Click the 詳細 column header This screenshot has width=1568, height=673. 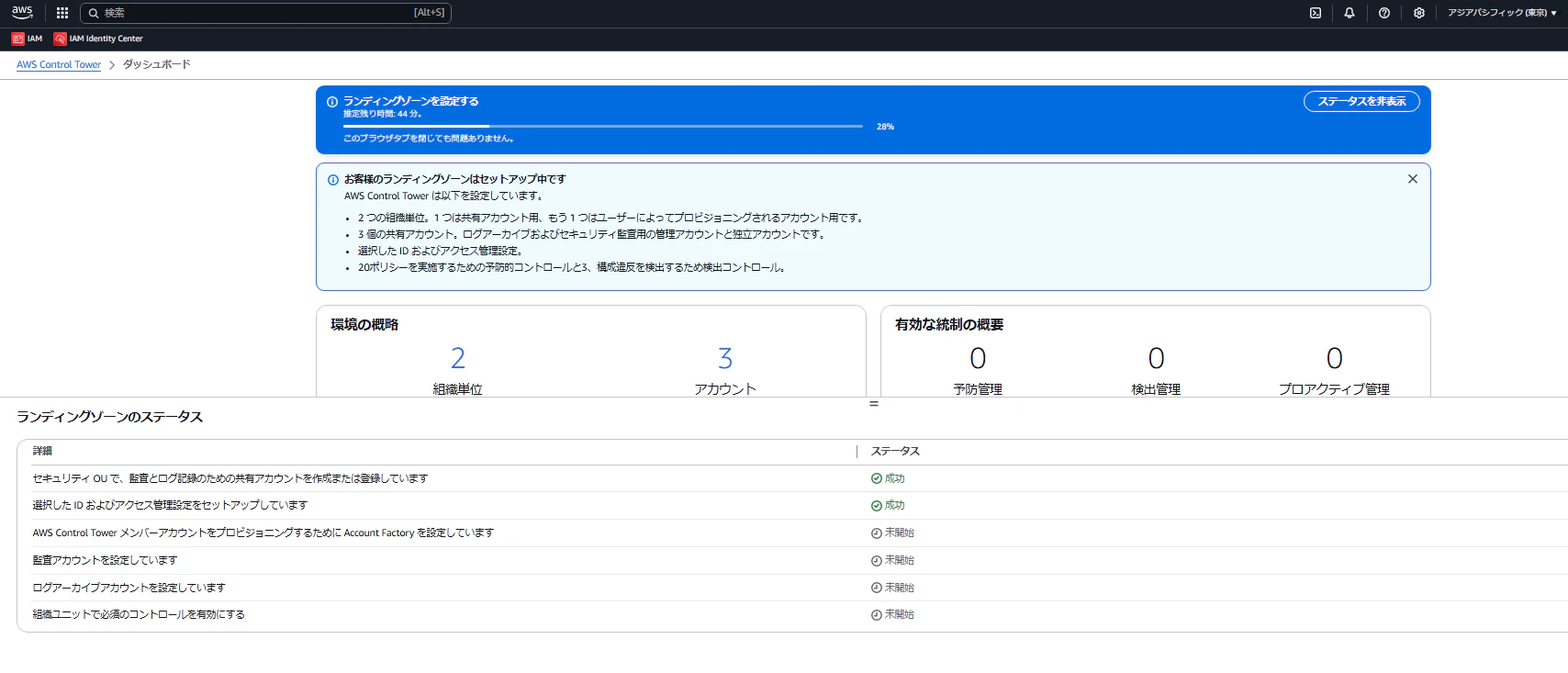[42, 451]
